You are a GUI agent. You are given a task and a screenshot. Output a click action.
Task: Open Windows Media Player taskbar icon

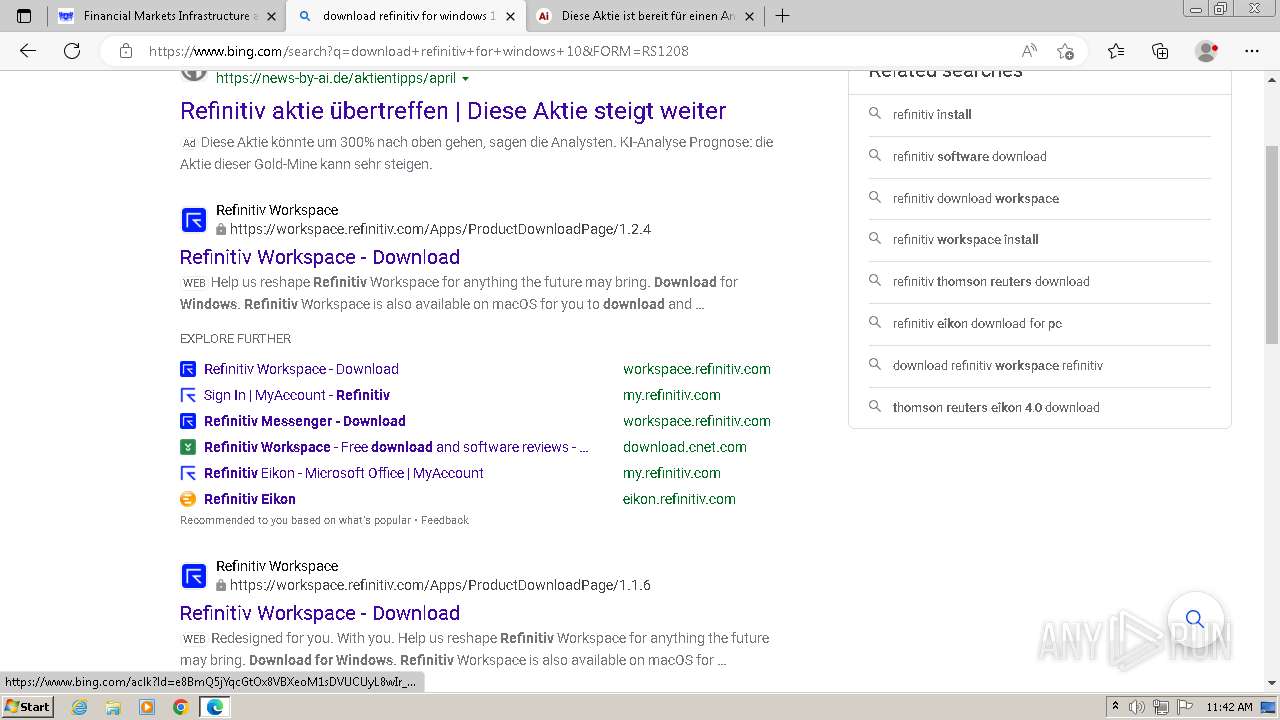(147, 707)
